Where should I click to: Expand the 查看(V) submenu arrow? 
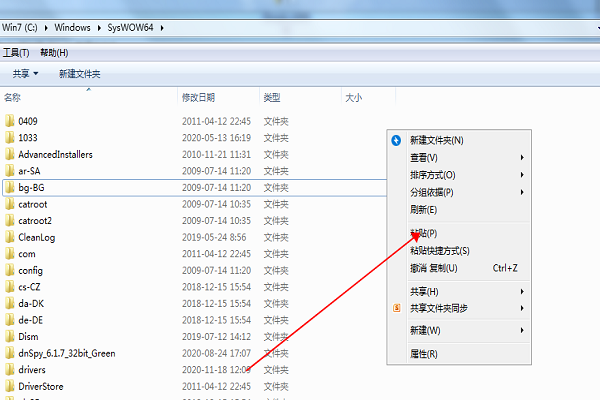coord(522,158)
